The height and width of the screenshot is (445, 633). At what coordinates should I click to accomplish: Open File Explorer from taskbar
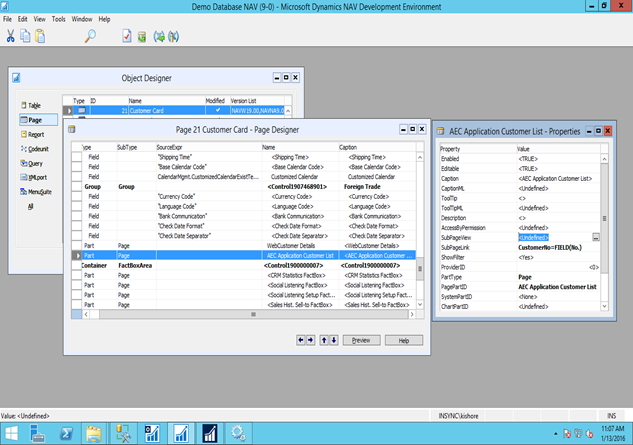tap(94, 434)
